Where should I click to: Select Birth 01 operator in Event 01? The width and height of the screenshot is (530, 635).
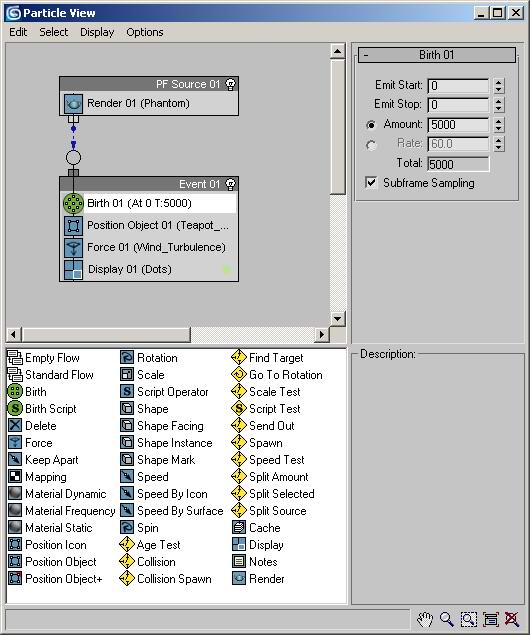(x=149, y=203)
